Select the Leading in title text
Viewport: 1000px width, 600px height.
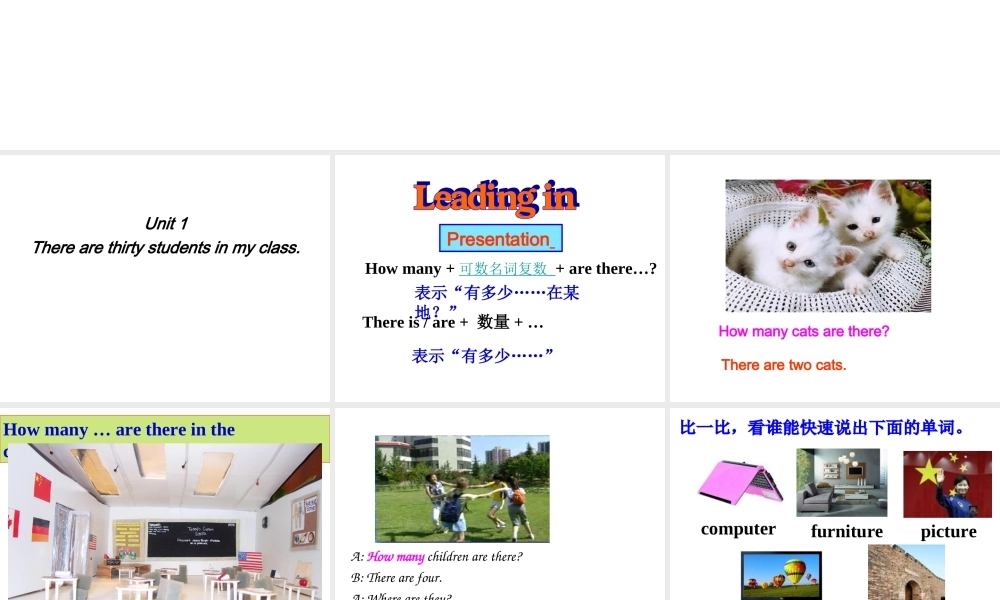(496, 196)
